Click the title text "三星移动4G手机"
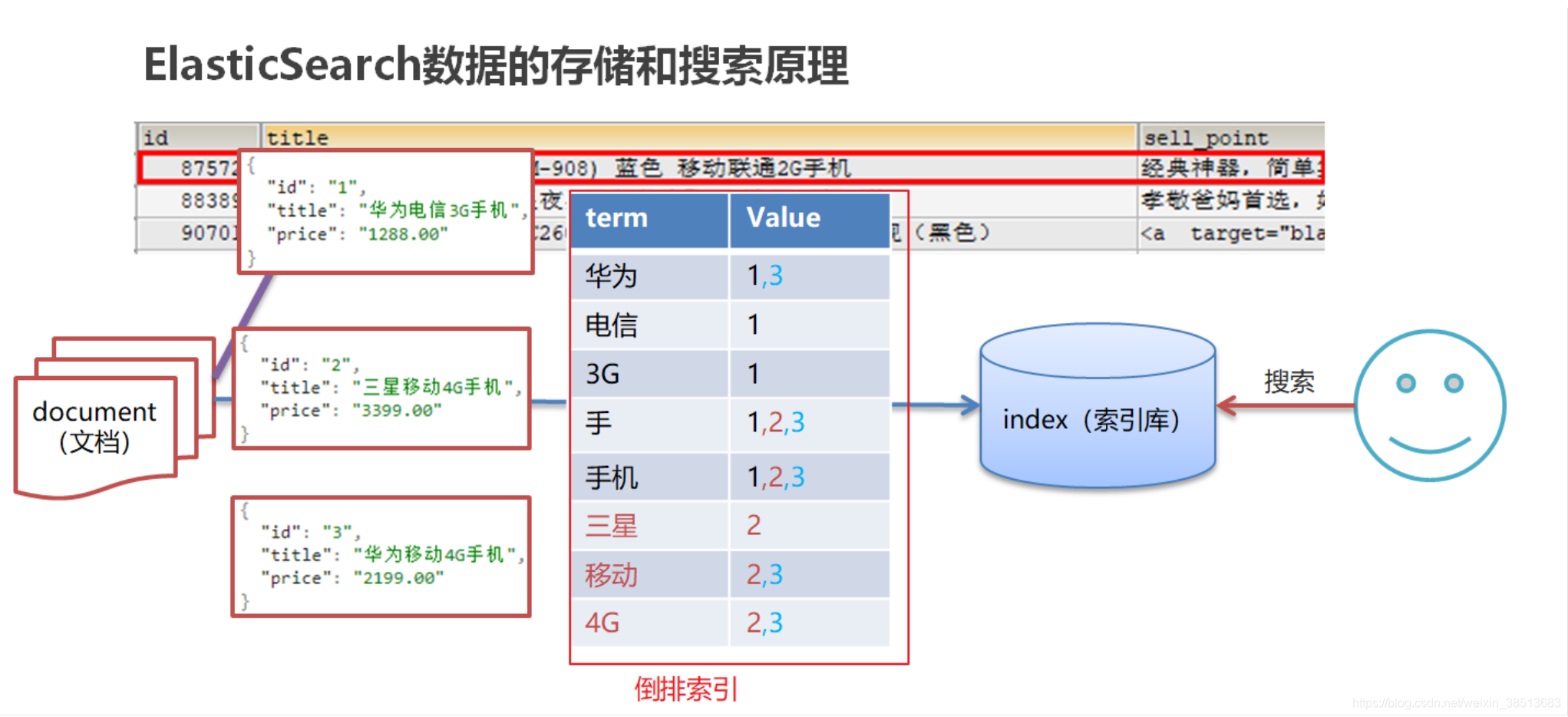1568x717 pixels. tap(434, 387)
